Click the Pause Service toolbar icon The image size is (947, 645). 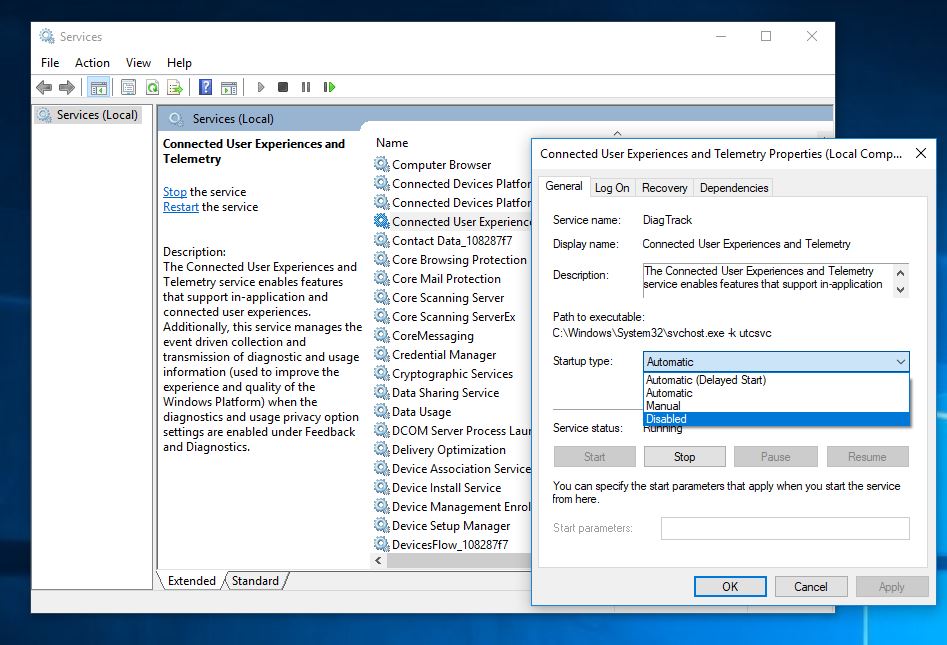(x=306, y=88)
